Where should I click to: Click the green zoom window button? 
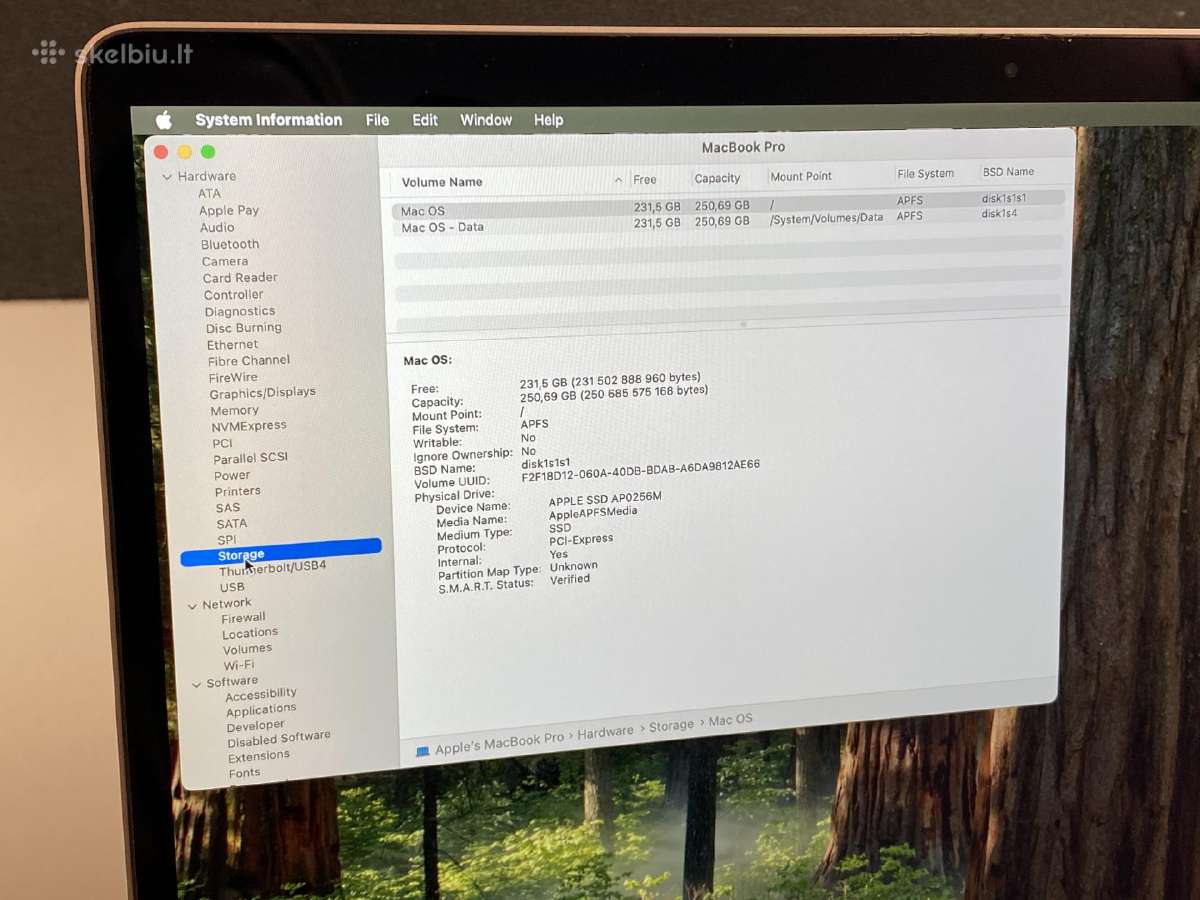[x=208, y=152]
